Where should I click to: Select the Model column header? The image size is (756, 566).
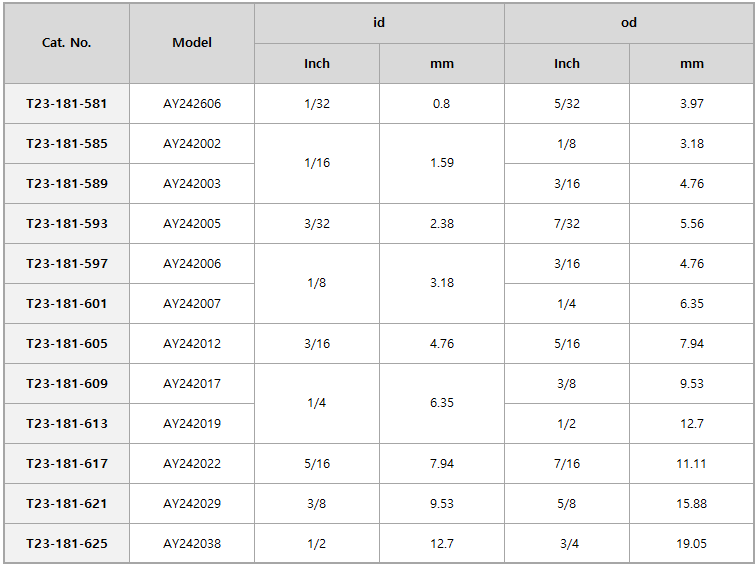(x=192, y=43)
